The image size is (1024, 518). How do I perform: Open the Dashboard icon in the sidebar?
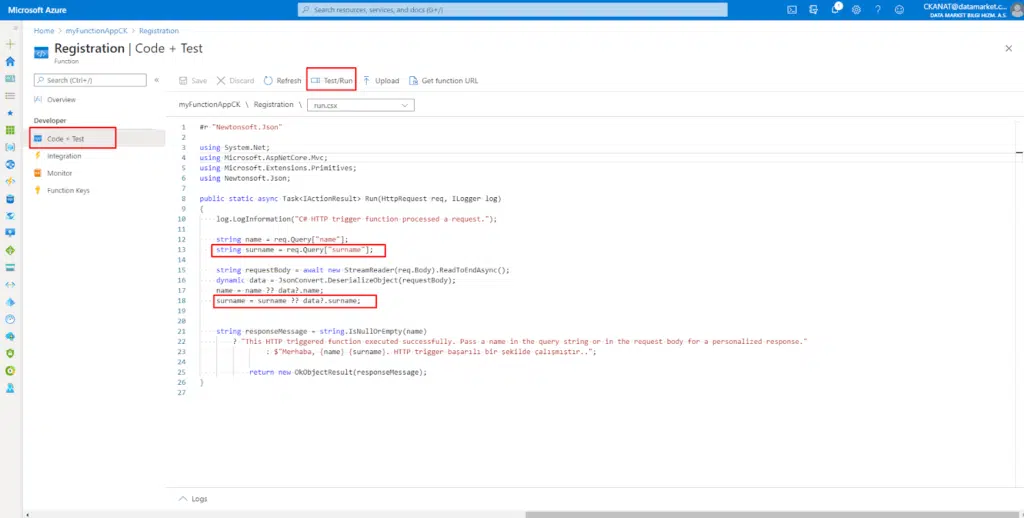coord(10,78)
